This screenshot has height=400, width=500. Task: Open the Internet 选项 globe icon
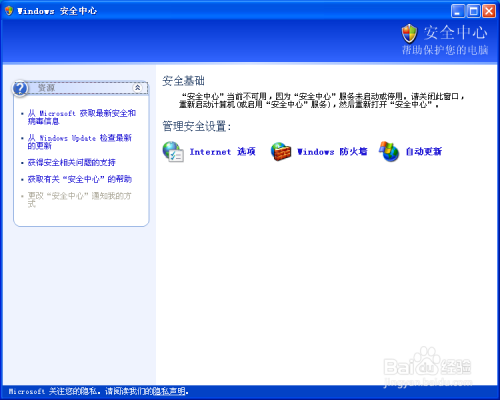click(173, 152)
